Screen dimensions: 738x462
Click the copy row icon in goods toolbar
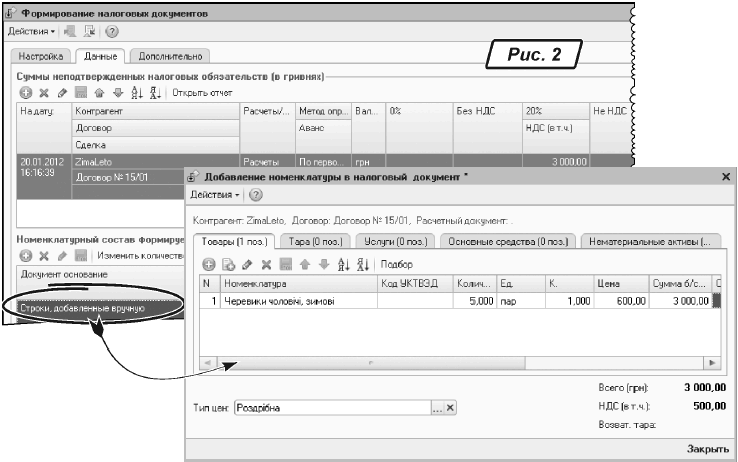coord(227,264)
